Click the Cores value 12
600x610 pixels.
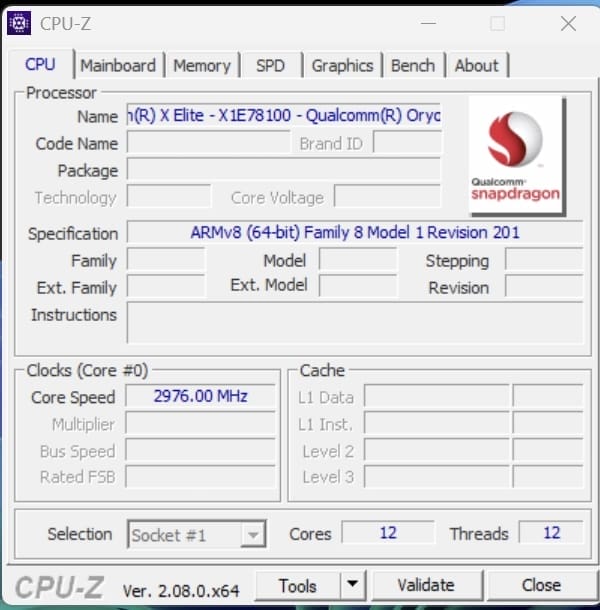click(x=388, y=533)
